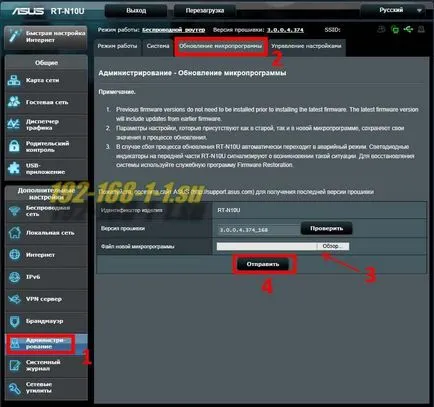Click the IPv6 globe icon
Viewport: 434px width, 407px height.
15,277
